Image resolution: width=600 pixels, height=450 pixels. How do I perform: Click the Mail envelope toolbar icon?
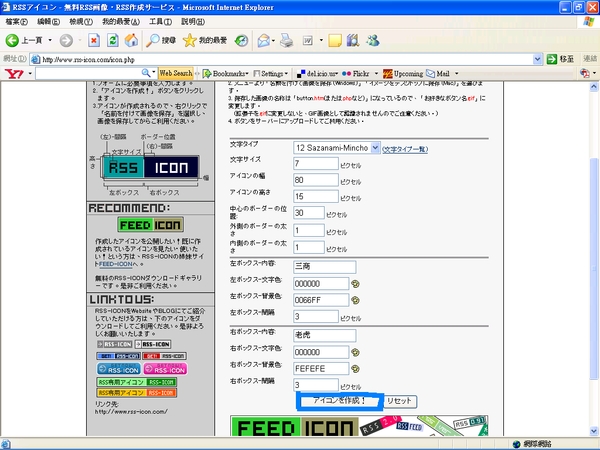pyautogui.click(x=263, y=40)
